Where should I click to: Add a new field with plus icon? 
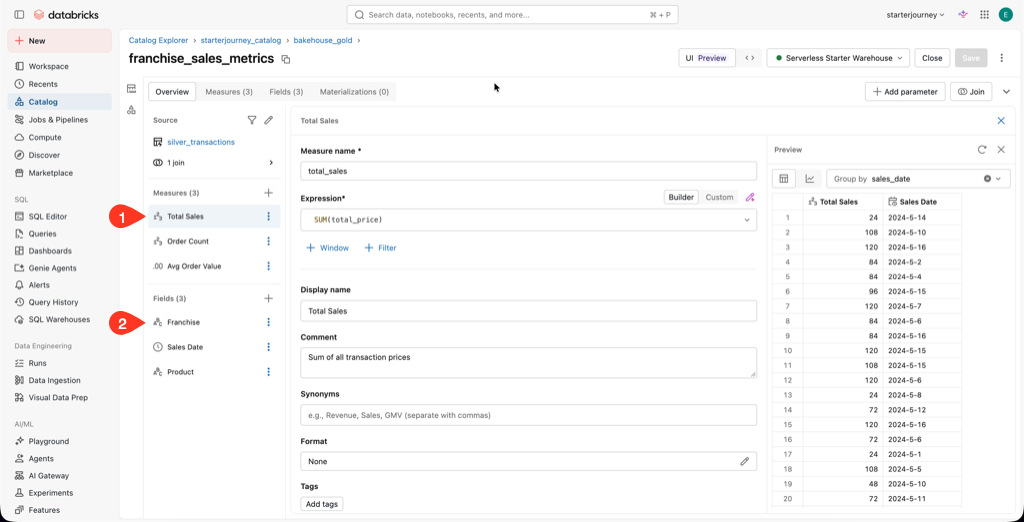(268, 298)
